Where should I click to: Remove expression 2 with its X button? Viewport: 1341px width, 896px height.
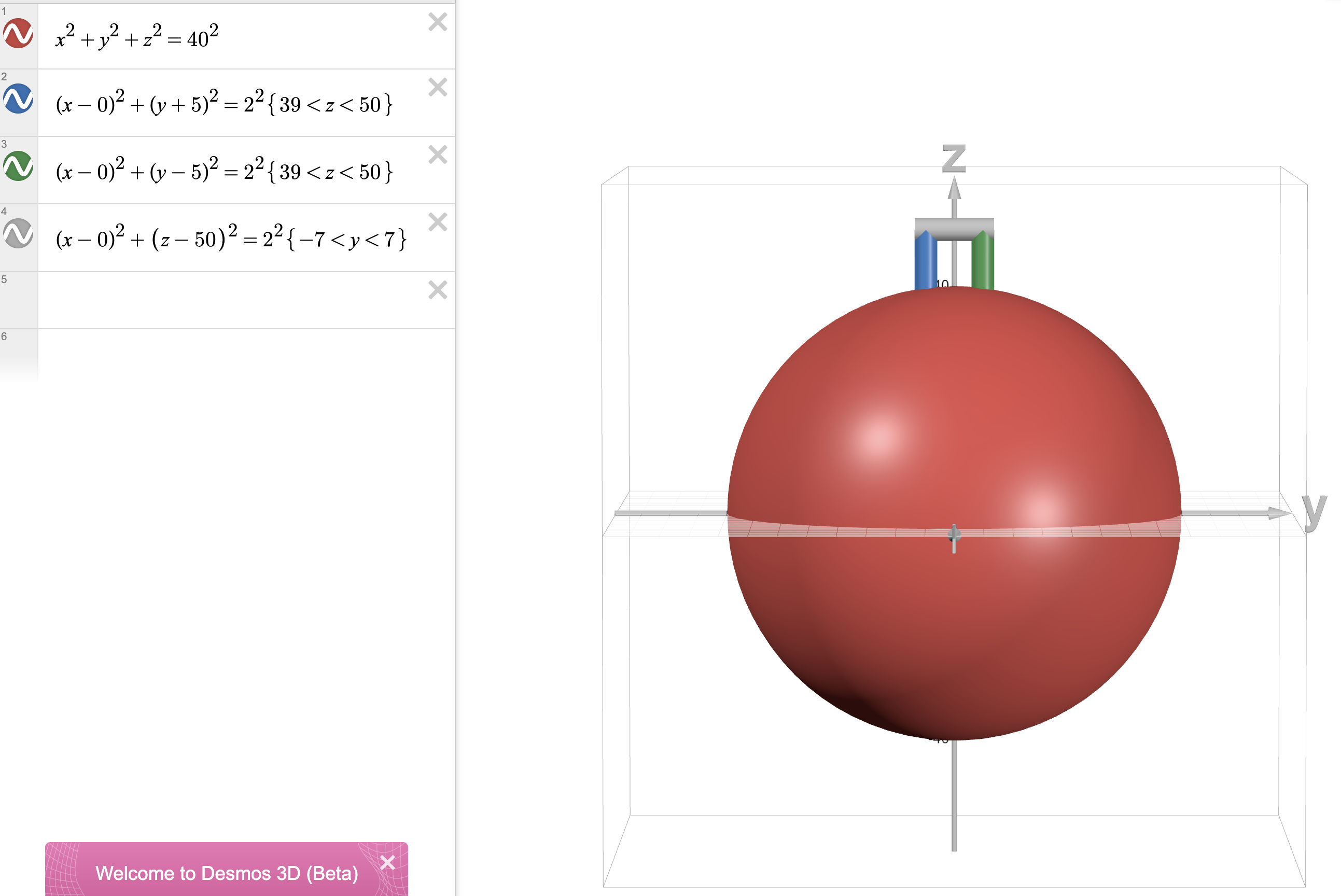(x=438, y=89)
